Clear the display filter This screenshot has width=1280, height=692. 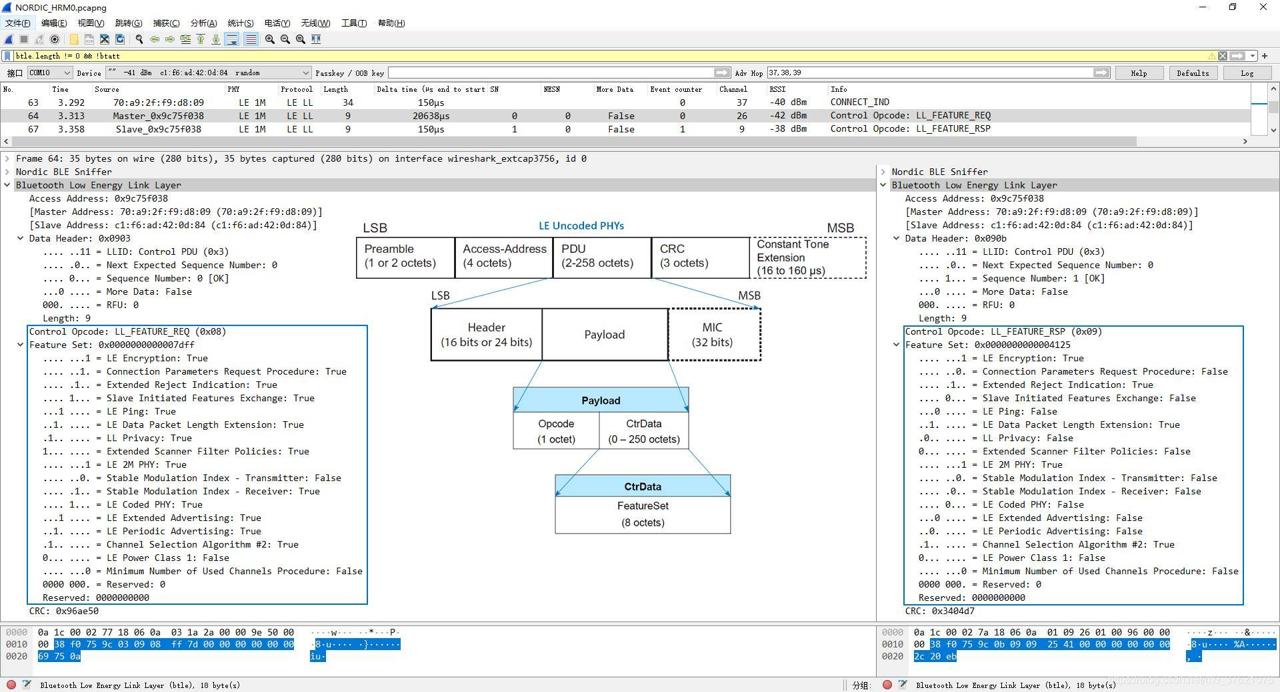(1222, 56)
